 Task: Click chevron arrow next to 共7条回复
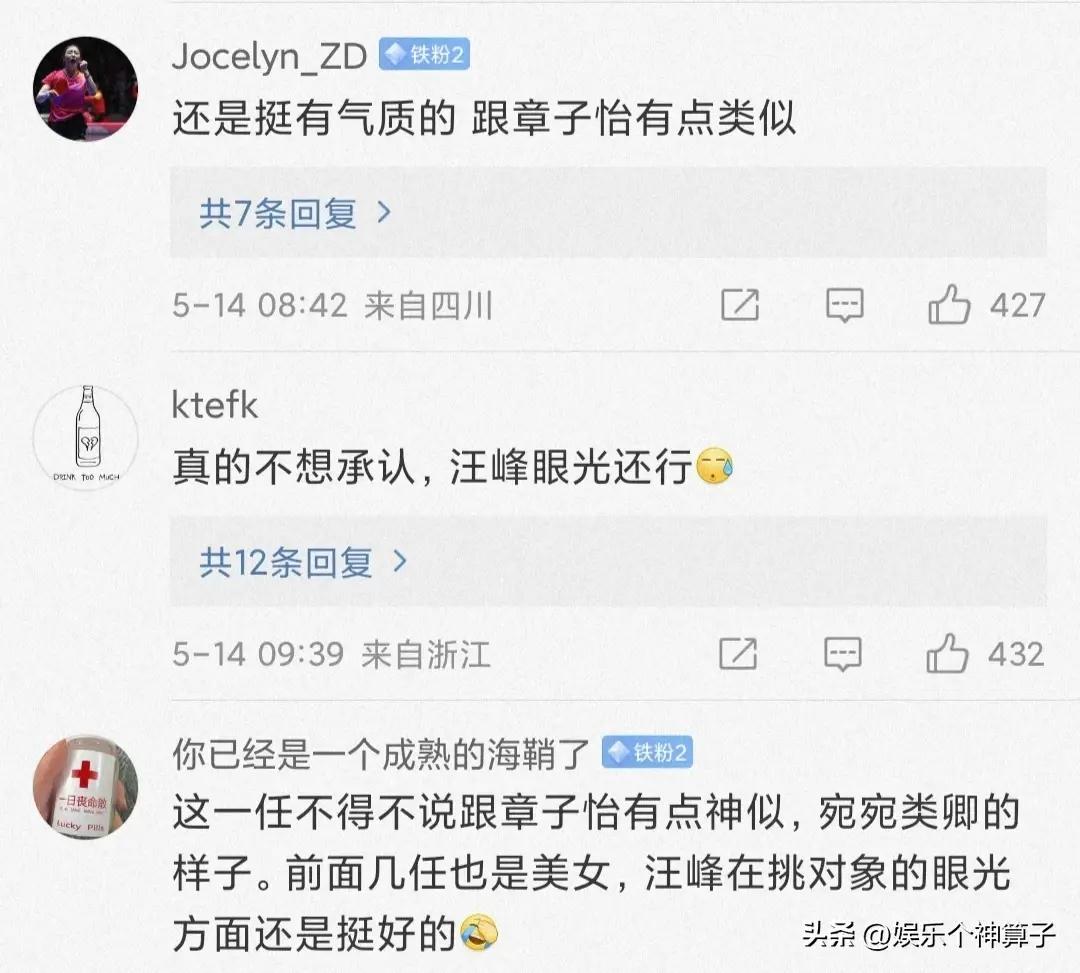(384, 213)
